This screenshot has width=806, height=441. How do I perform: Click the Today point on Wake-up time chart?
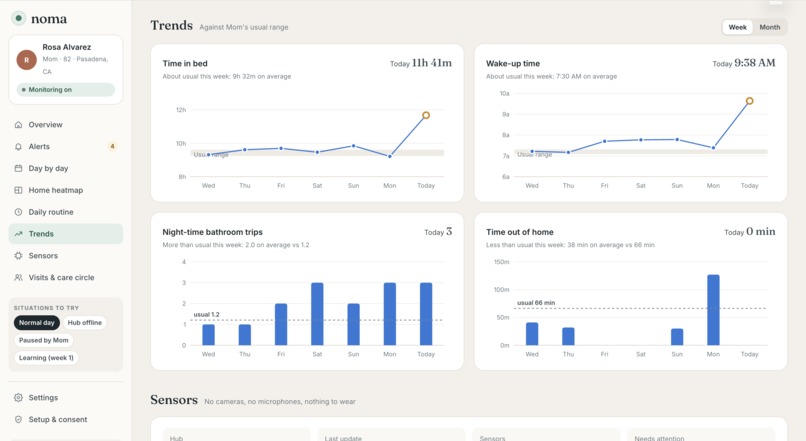749,101
